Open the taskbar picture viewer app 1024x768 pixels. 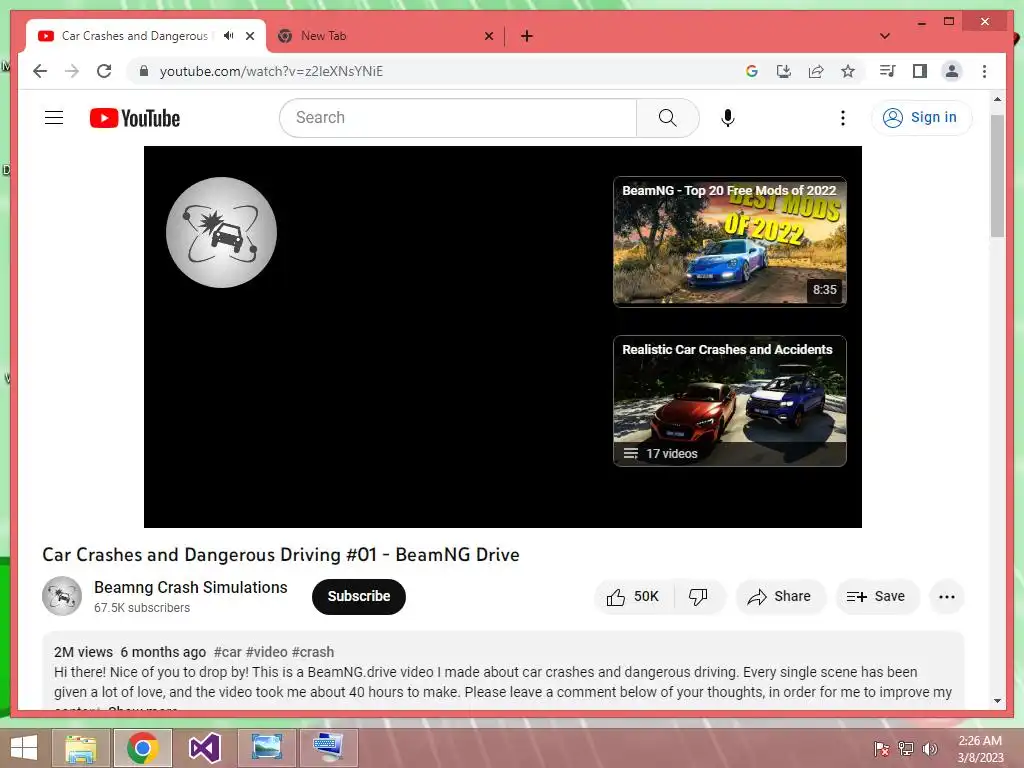266,748
